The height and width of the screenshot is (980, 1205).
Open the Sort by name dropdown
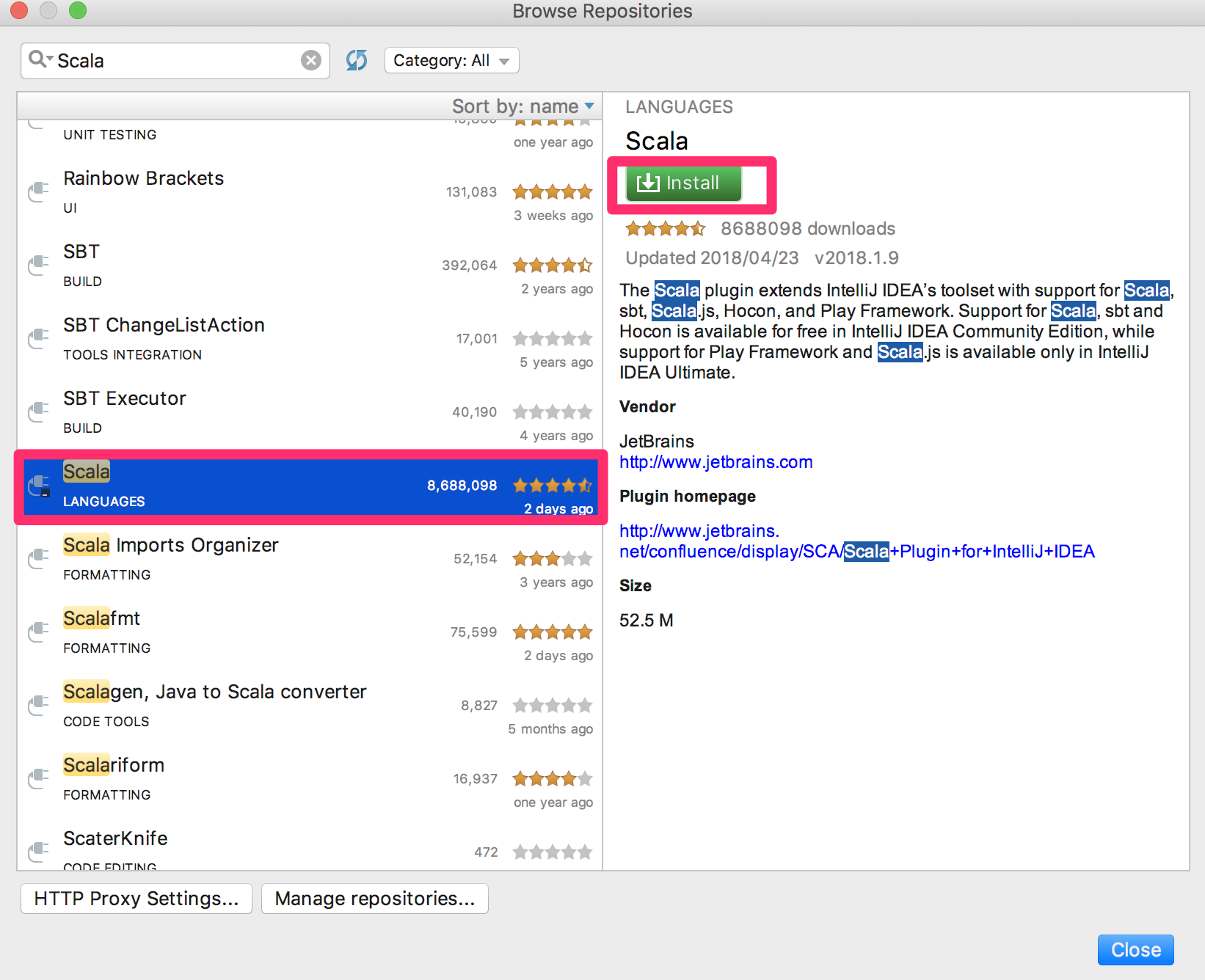[x=521, y=106]
